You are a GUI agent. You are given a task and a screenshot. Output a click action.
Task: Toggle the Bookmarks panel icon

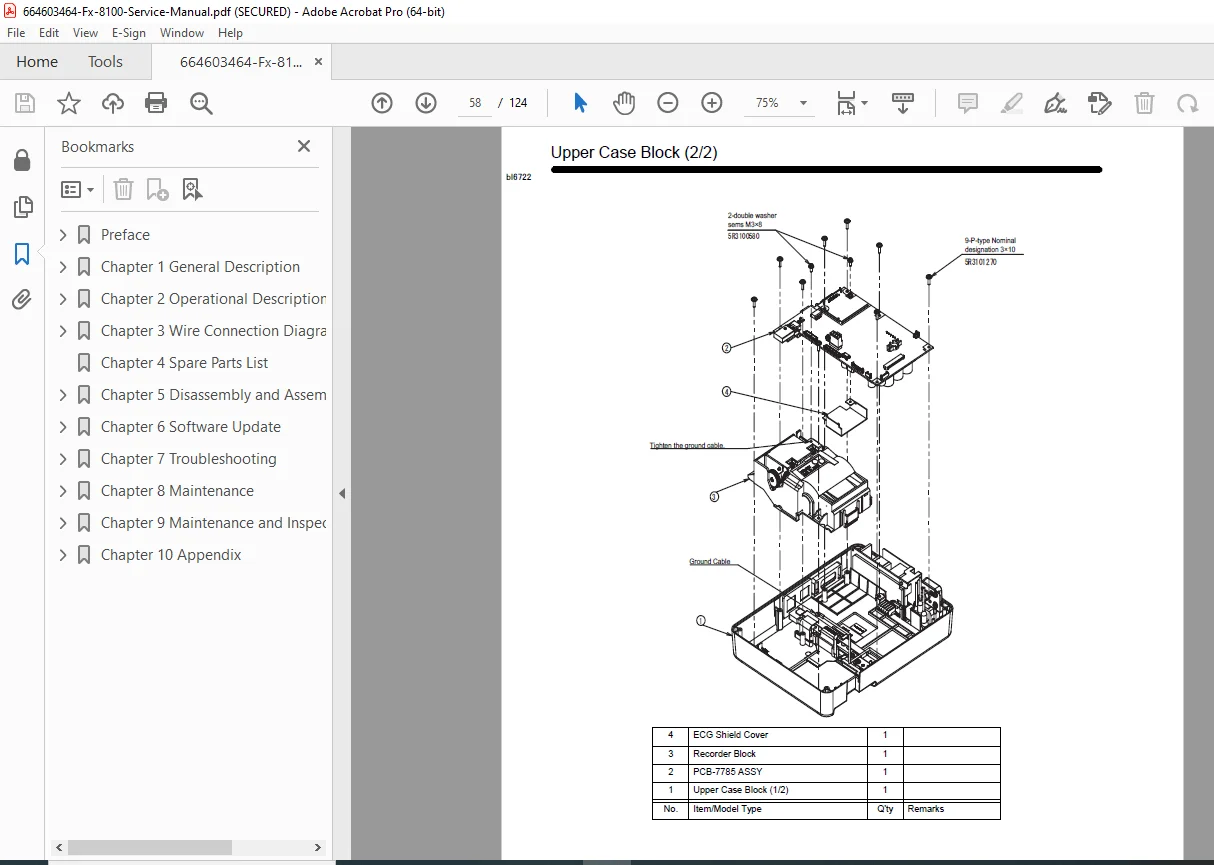coord(22,253)
